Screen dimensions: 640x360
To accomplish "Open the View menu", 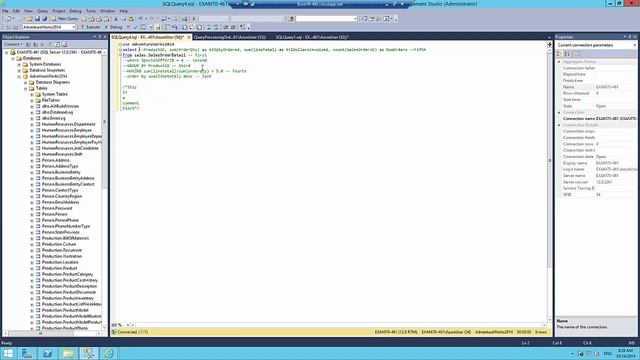I will tap(28, 11).
